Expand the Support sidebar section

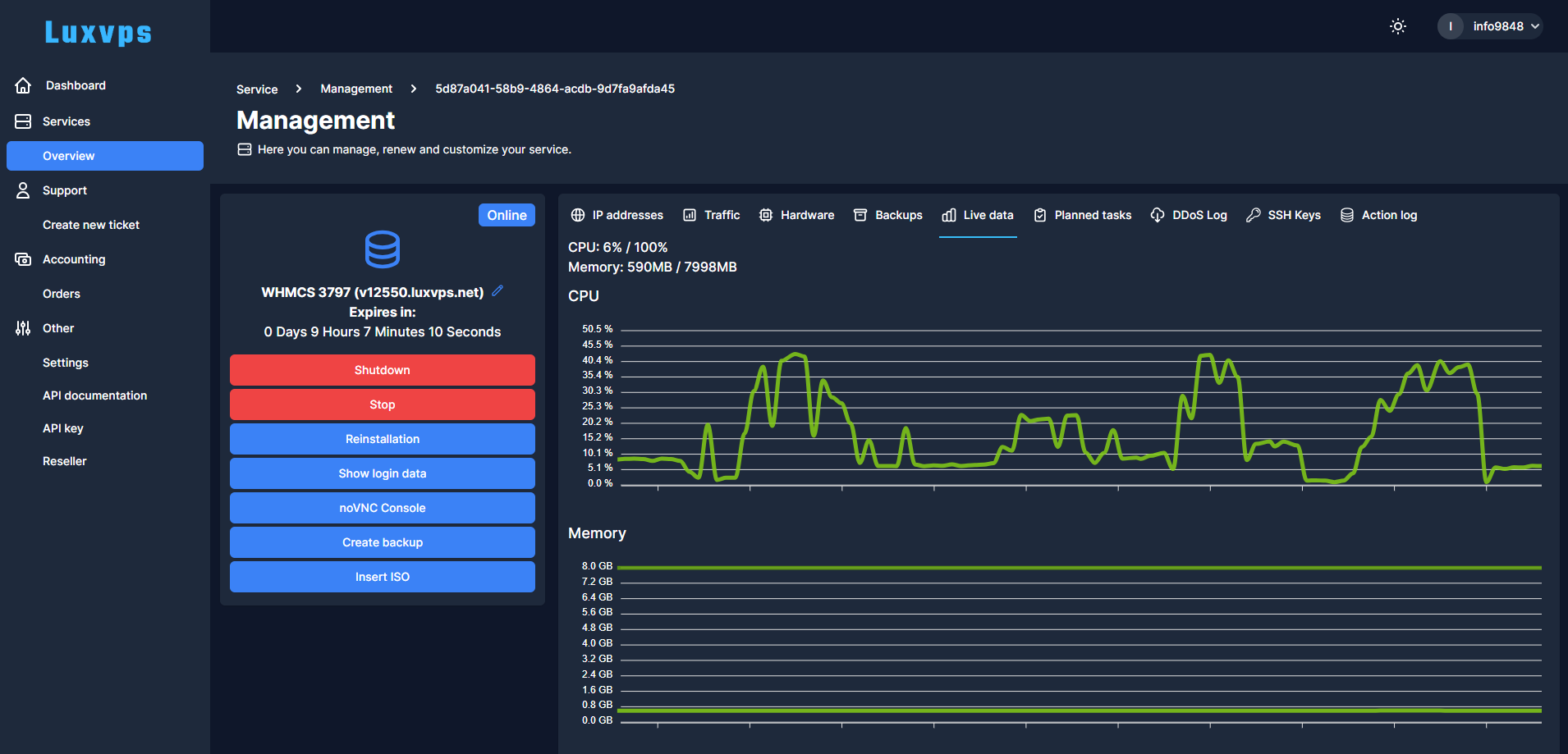105,190
